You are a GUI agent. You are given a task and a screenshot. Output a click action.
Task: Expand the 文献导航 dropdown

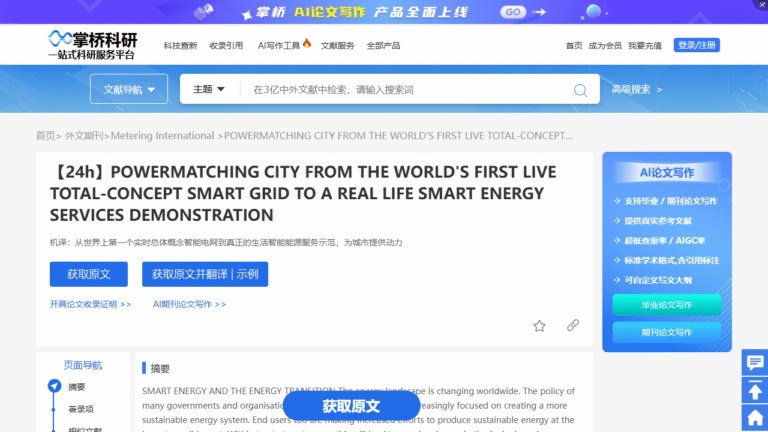(x=129, y=90)
